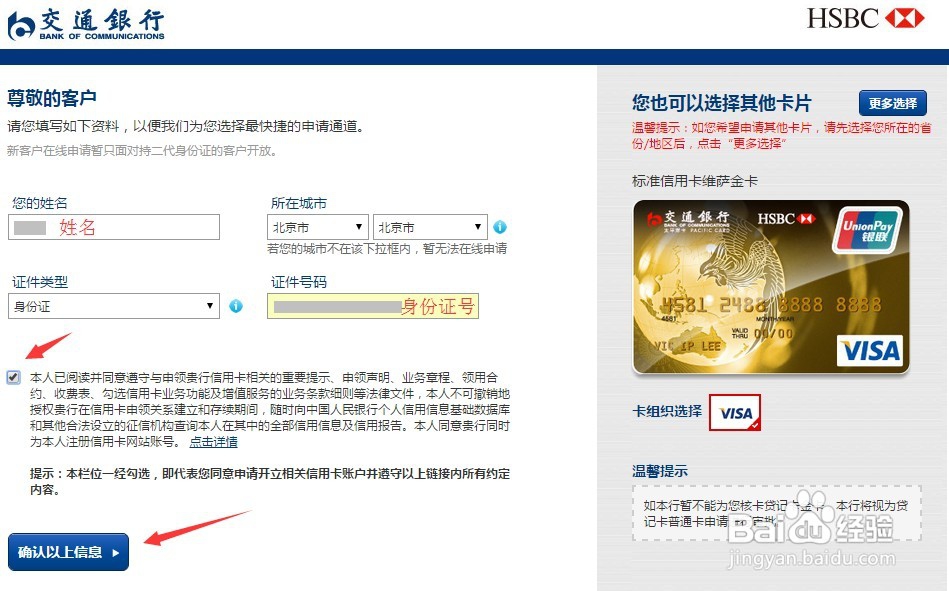Click info icon beside city dropdowns
The height and width of the screenshot is (591, 949).
(500, 227)
